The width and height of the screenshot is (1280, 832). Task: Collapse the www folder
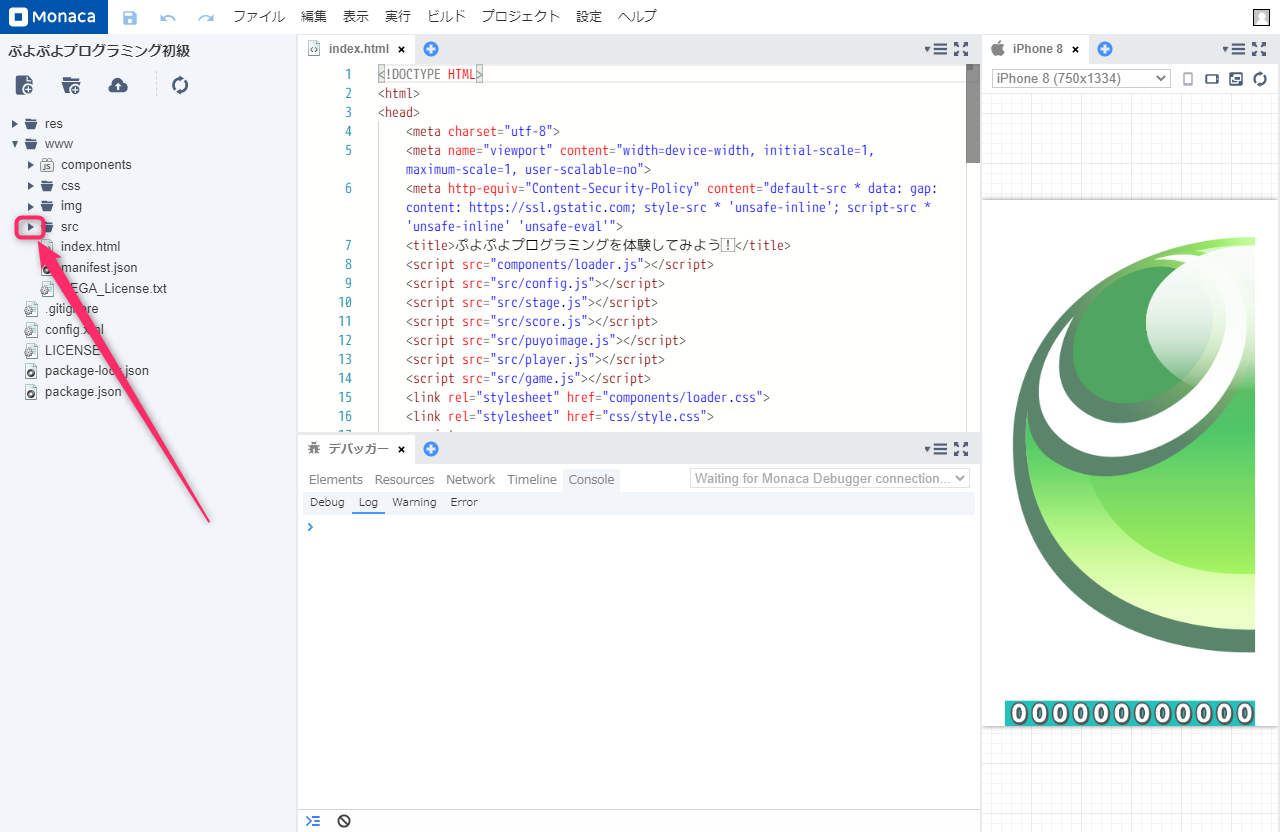pyautogui.click(x=15, y=144)
